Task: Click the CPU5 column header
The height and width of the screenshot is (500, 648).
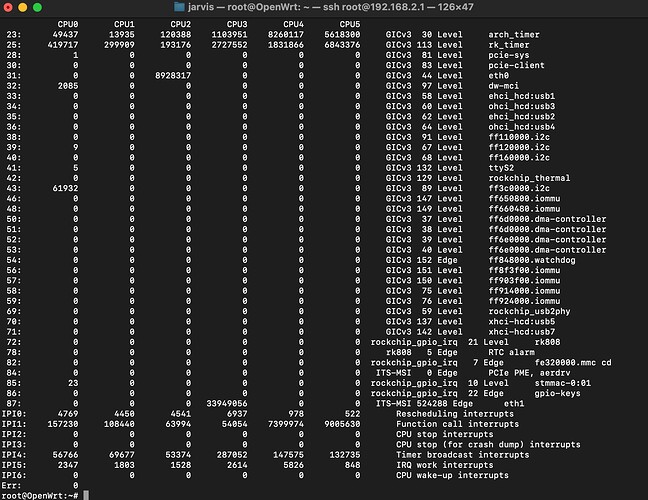Action: pyautogui.click(x=350, y=24)
